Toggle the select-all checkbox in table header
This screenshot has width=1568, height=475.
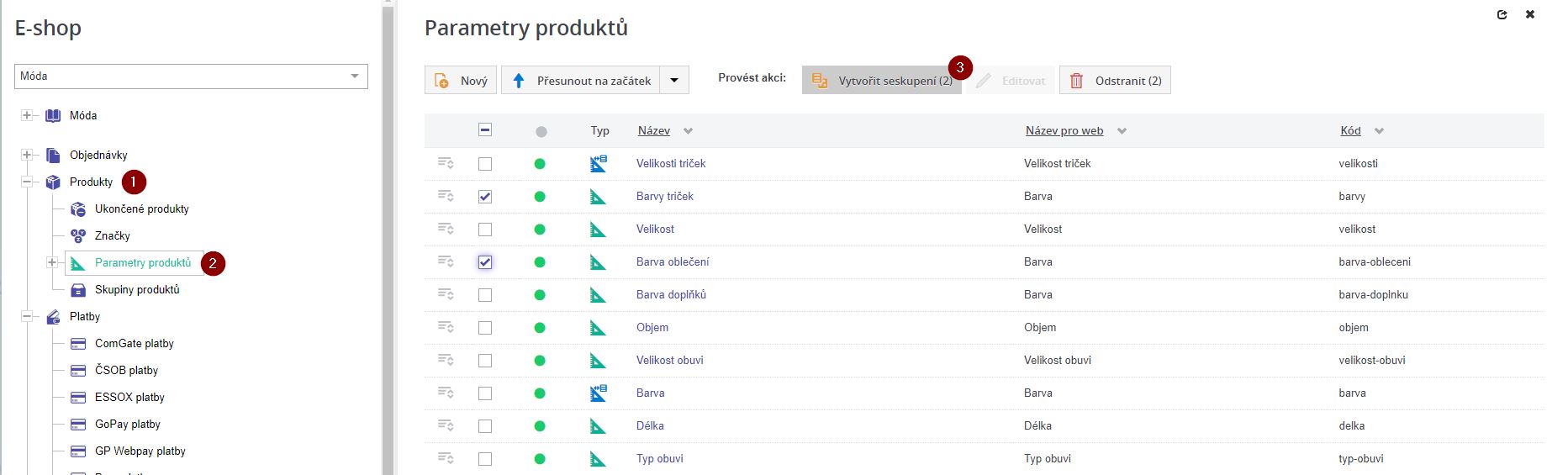pyautogui.click(x=485, y=130)
